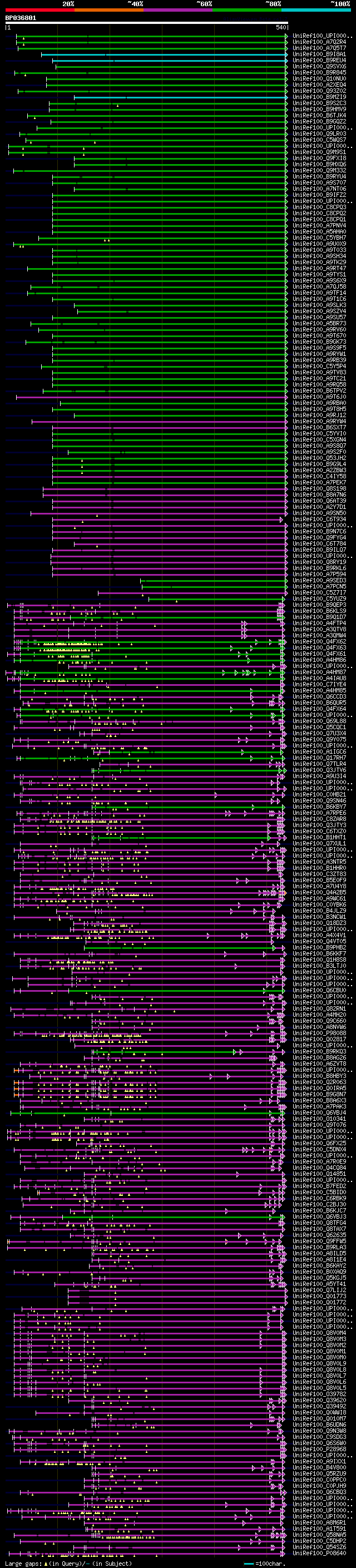
Task: Choose the UniRef100_A7NT06 label
Action: tap(319, 189)
